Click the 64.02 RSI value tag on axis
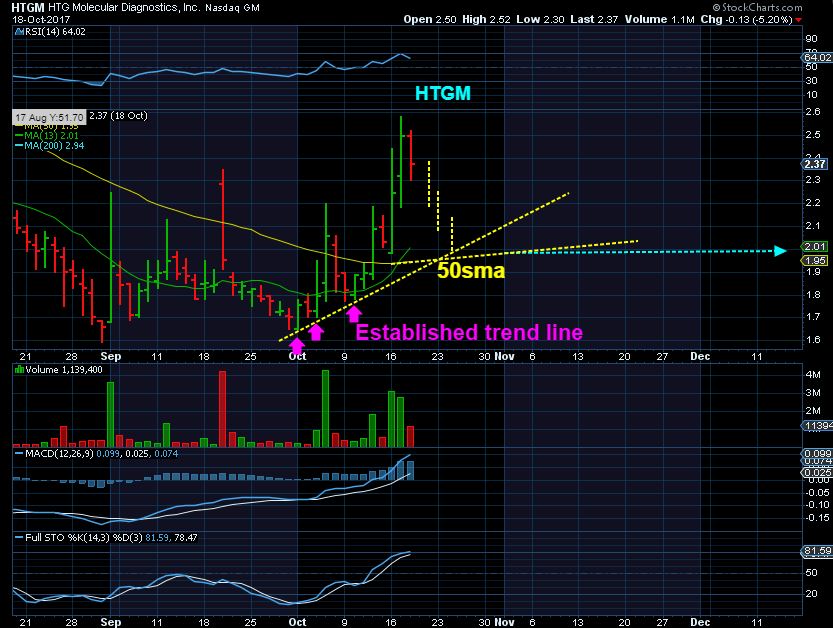This screenshot has height=628, width=833. (817, 57)
